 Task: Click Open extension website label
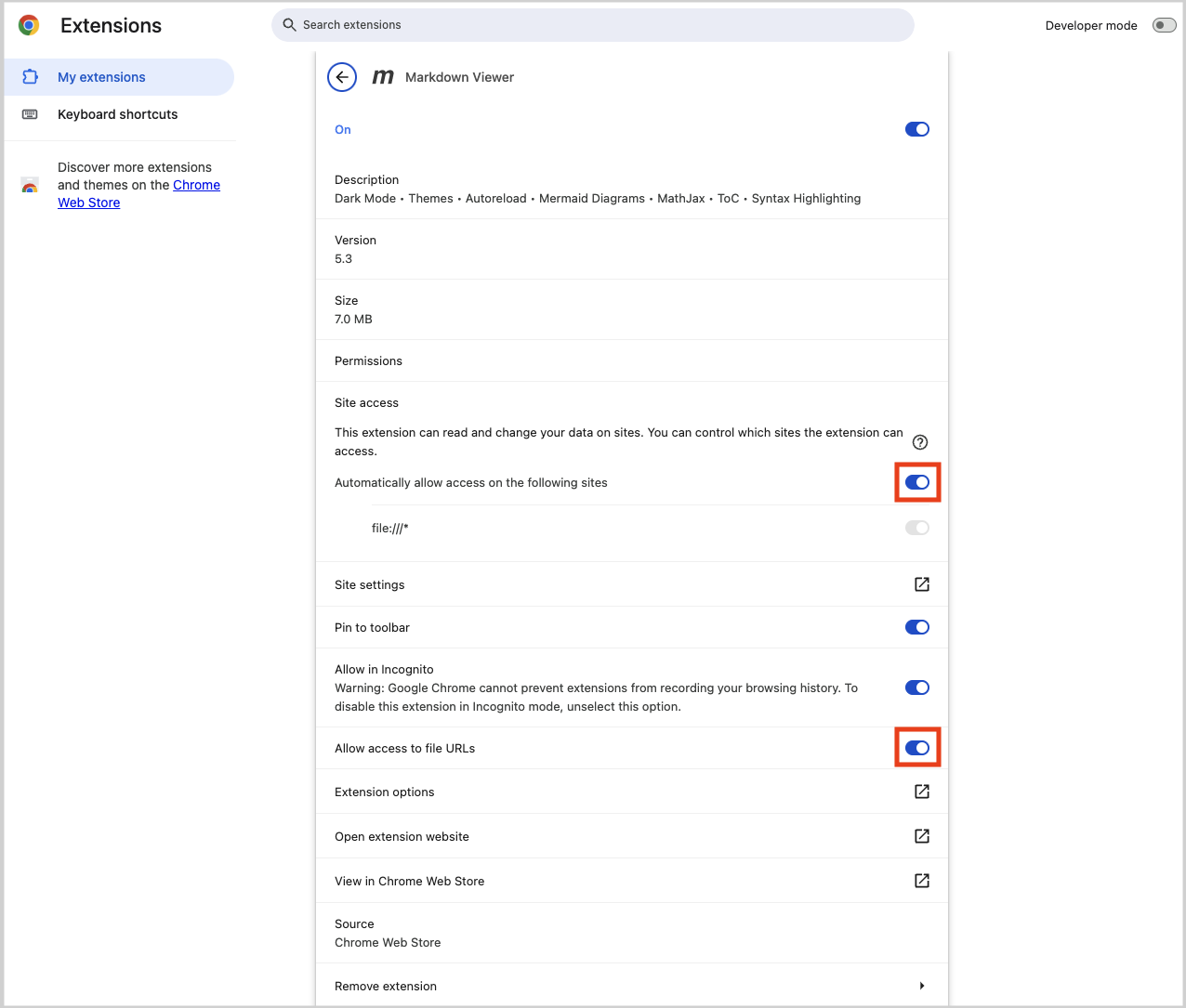click(x=402, y=836)
